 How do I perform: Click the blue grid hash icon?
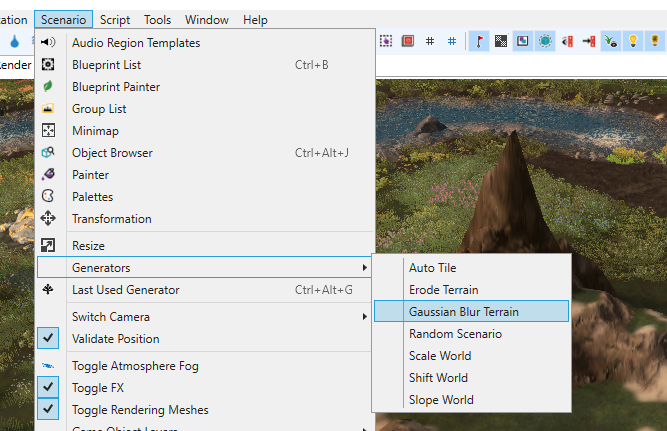[452, 41]
